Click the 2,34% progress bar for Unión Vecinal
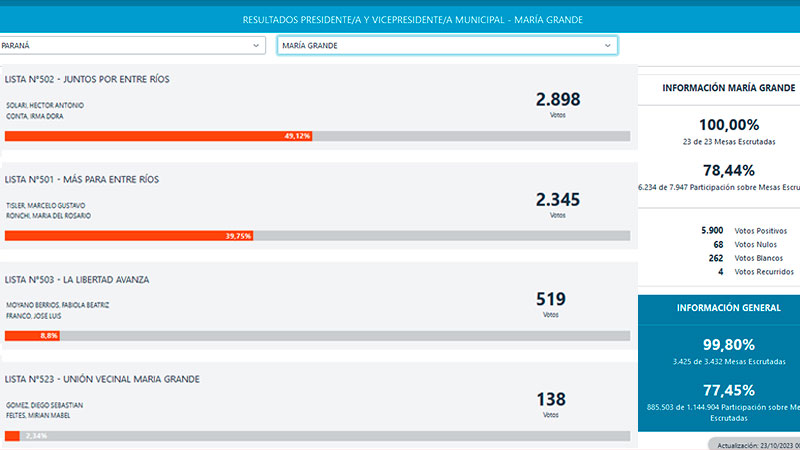 12,436
